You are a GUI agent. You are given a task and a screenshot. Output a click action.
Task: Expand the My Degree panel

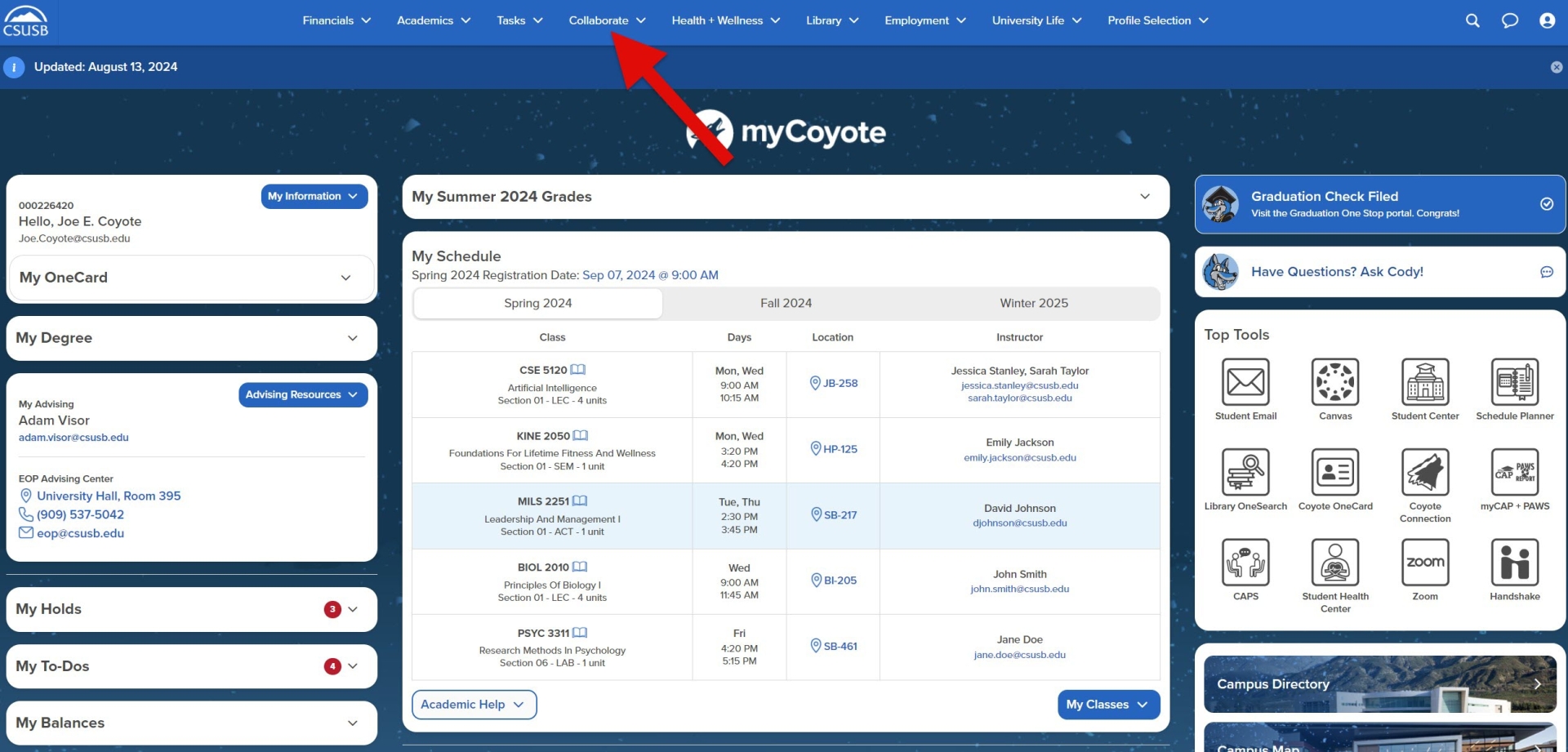pos(191,338)
